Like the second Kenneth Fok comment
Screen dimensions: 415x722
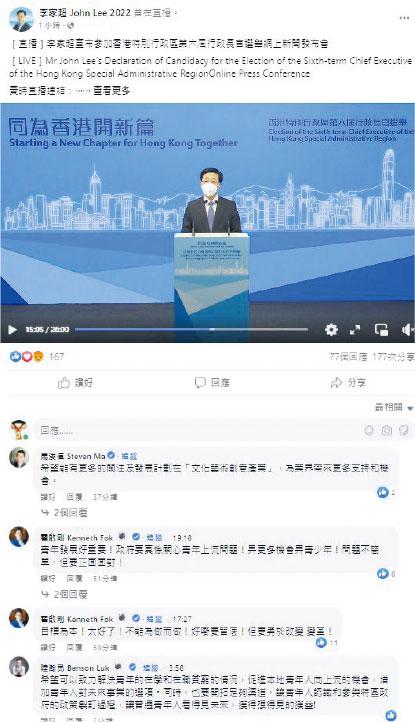coord(48,647)
